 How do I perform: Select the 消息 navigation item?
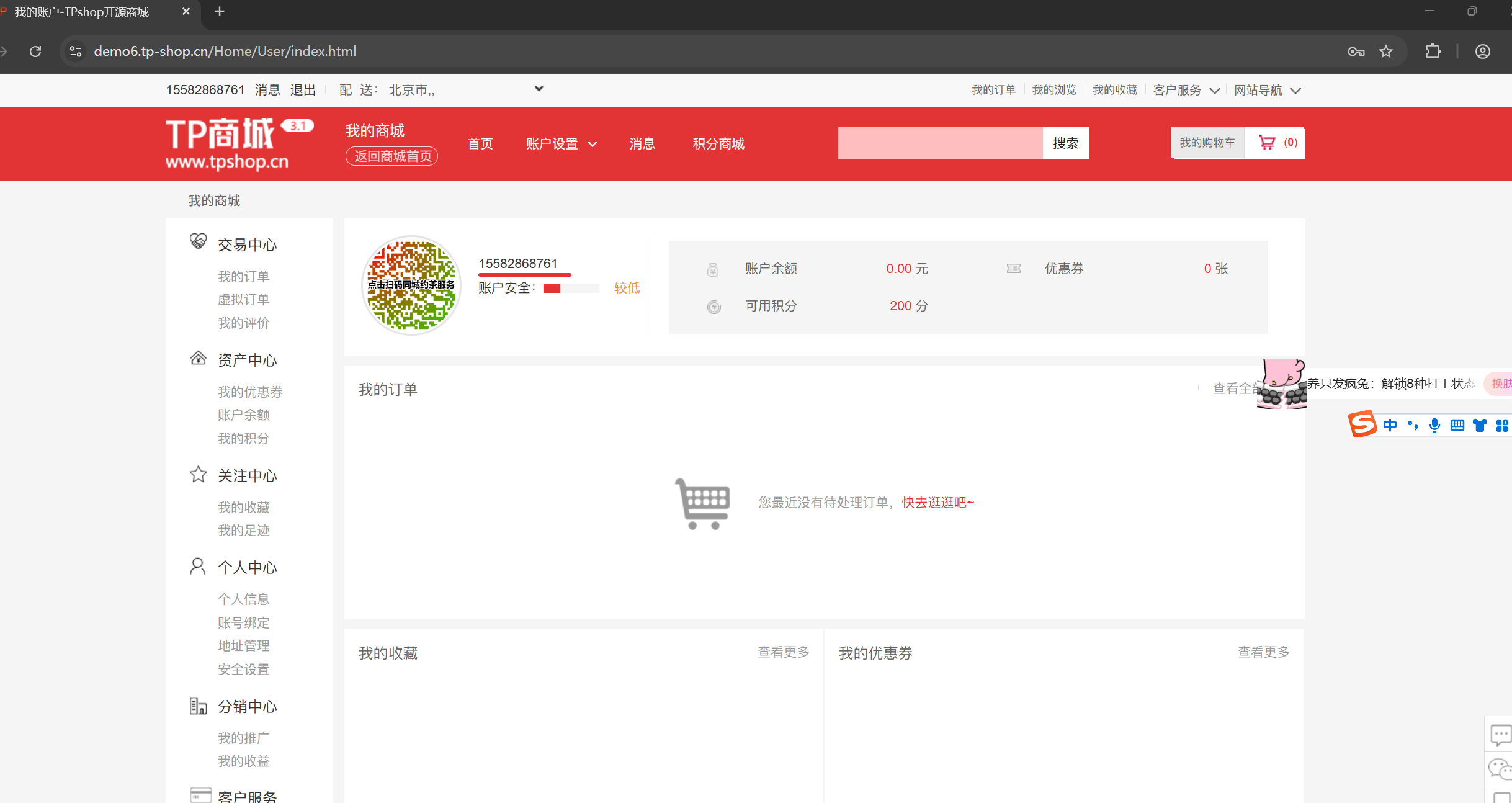click(642, 143)
